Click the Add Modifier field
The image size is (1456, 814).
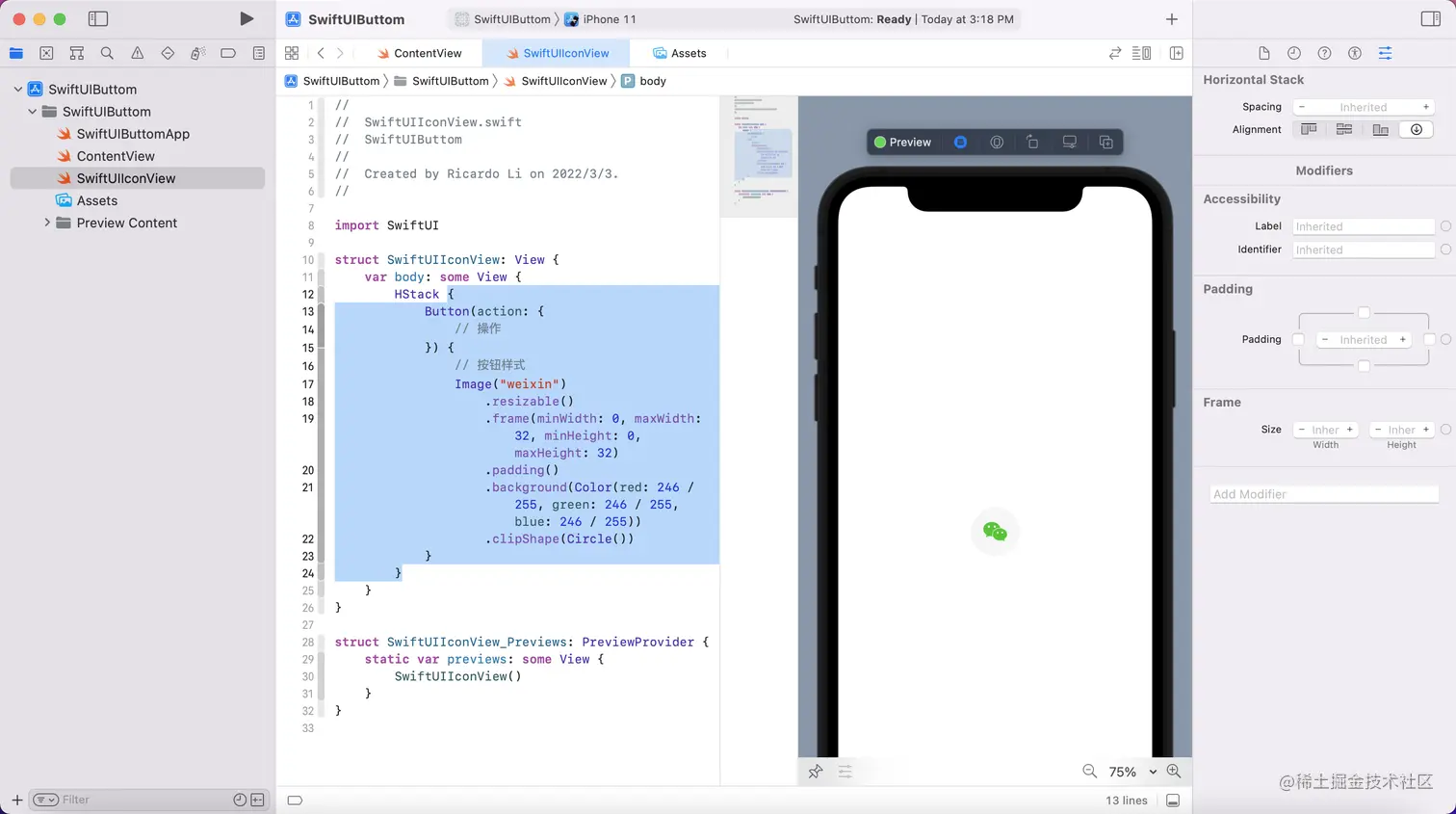[1323, 493]
